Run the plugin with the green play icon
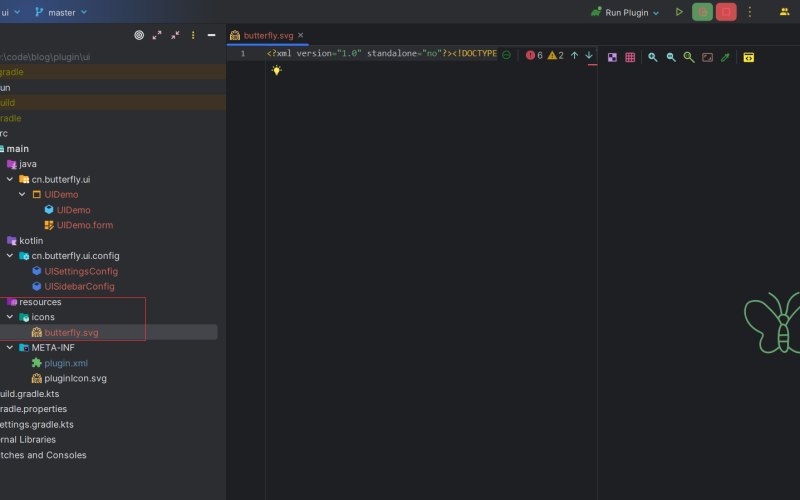 [679, 12]
